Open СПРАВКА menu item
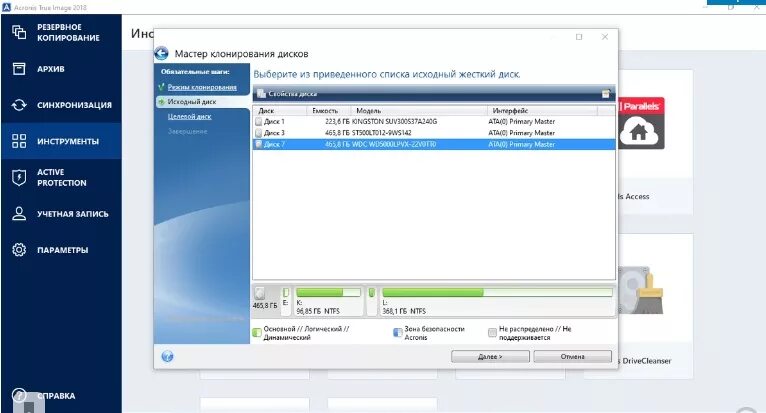Viewport: 766px width, 413px height. (x=56, y=395)
